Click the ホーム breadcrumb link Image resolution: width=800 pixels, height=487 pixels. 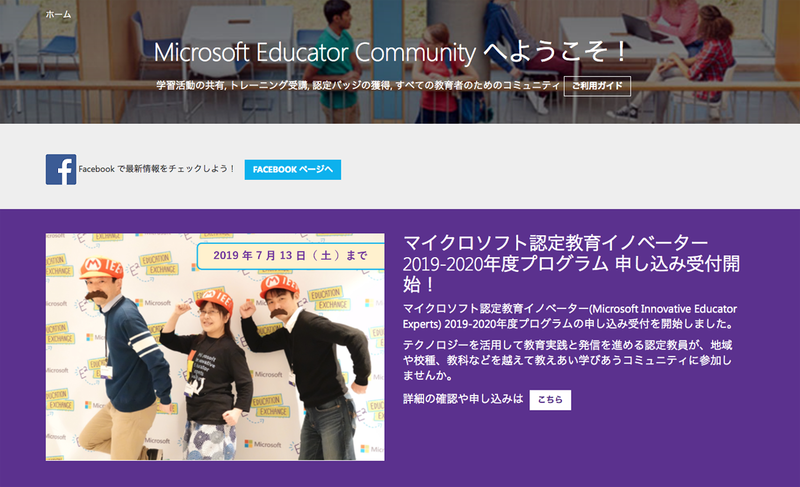58,14
